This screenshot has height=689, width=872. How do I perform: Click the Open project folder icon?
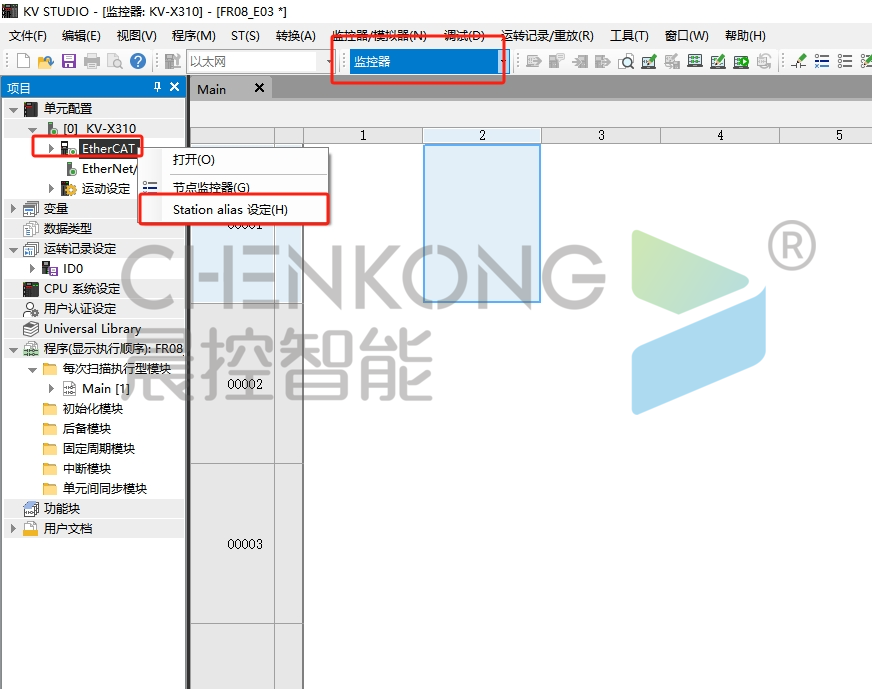click(x=46, y=61)
